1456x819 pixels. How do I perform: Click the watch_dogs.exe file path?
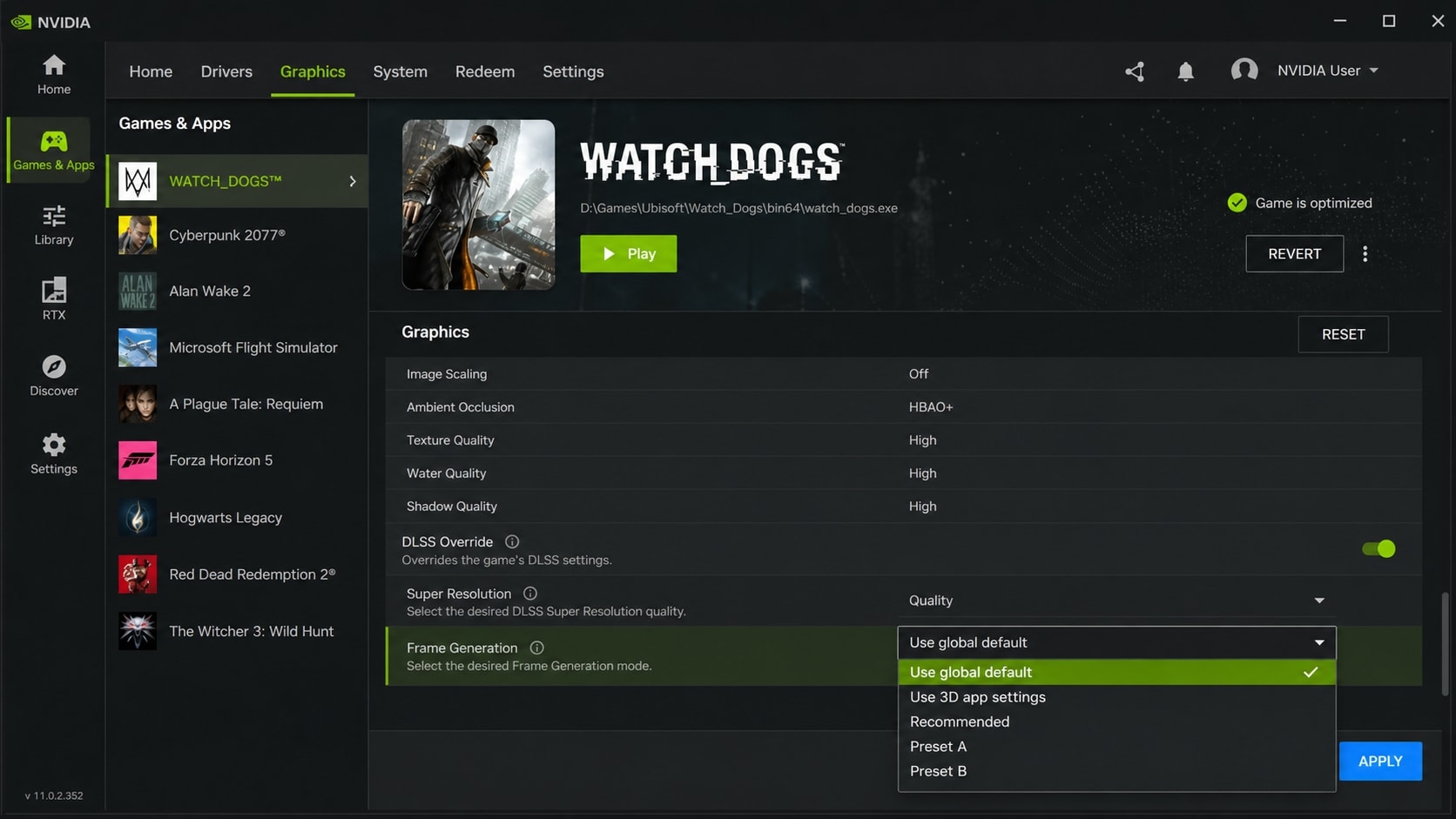click(739, 208)
